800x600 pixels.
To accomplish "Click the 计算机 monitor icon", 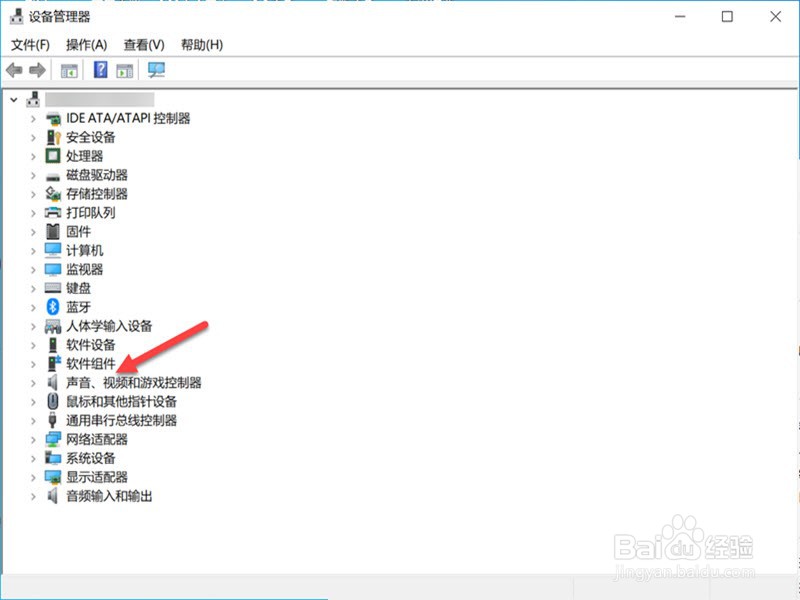I will (53, 251).
